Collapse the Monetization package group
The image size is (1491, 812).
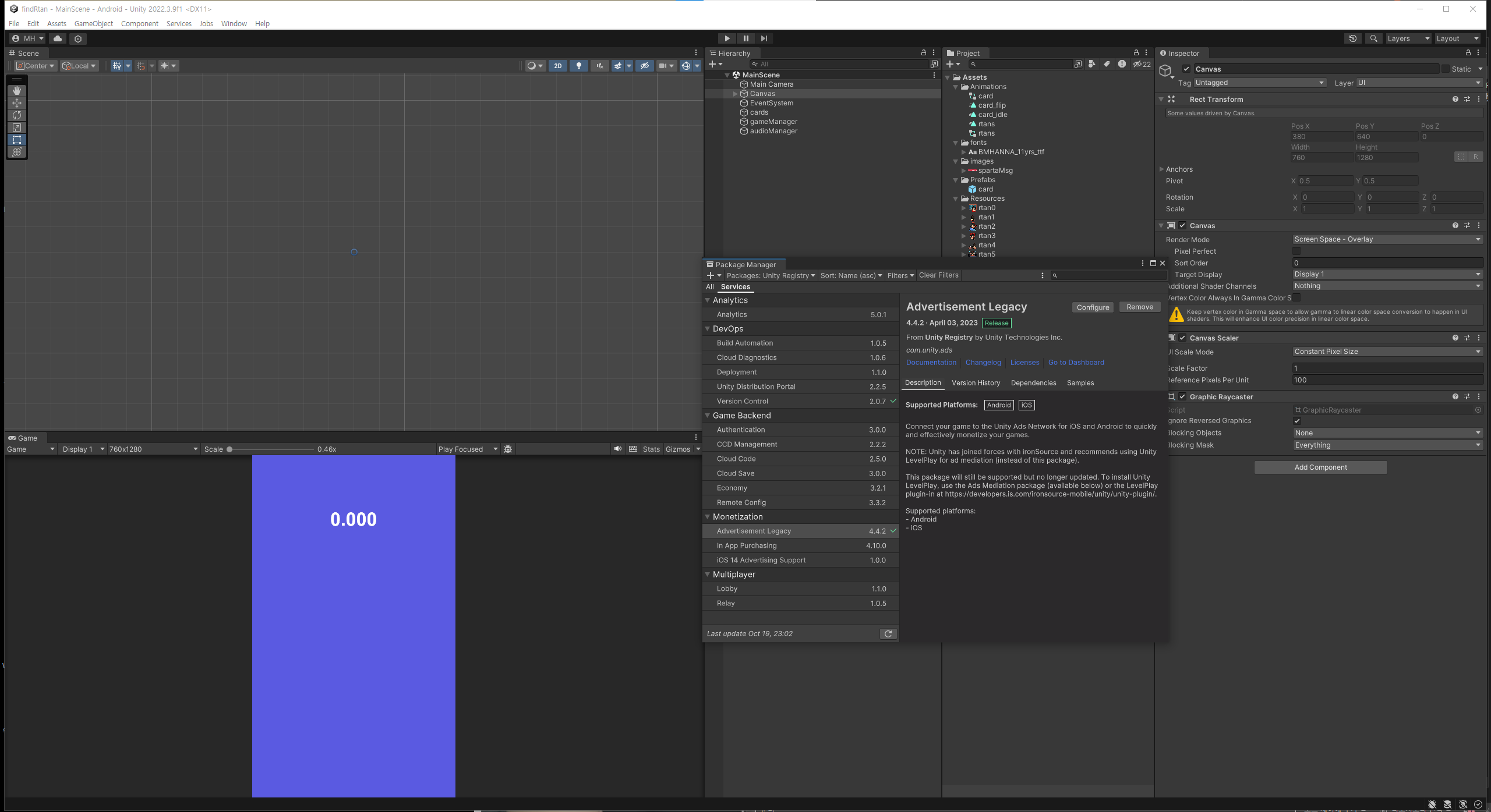coord(708,517)
